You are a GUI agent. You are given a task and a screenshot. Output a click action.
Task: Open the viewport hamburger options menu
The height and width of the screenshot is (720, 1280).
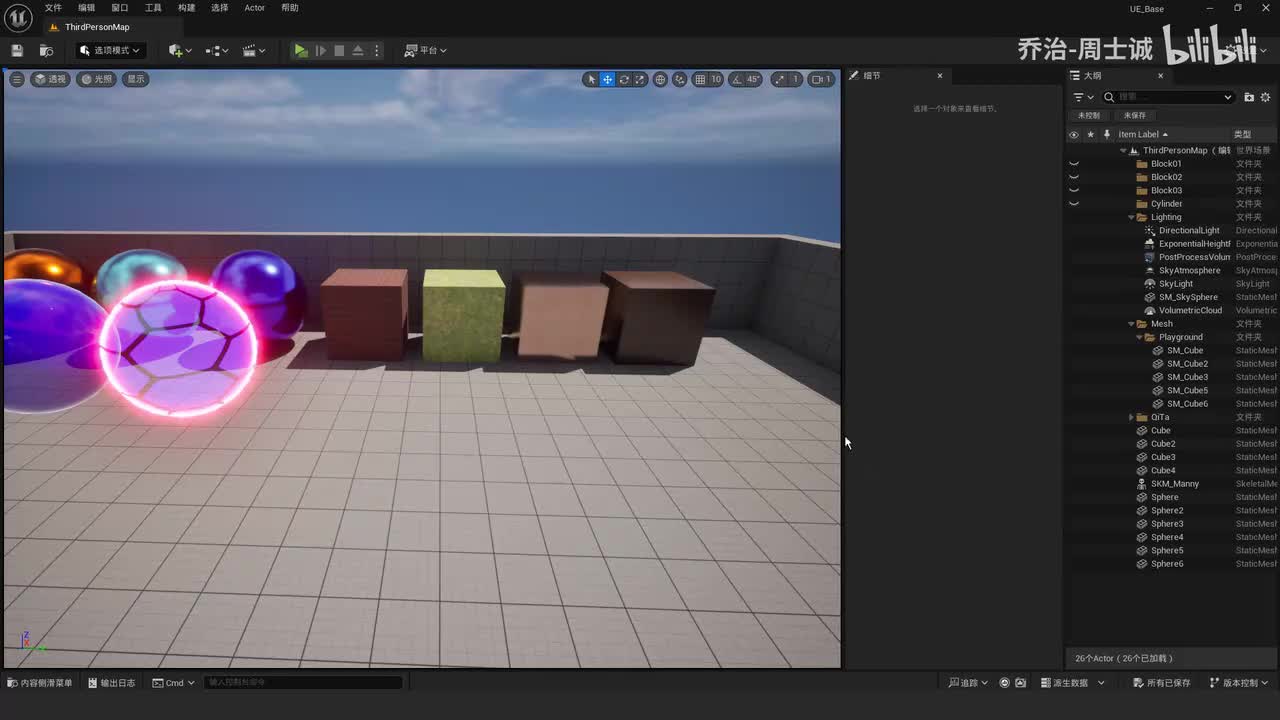point(17,79)
